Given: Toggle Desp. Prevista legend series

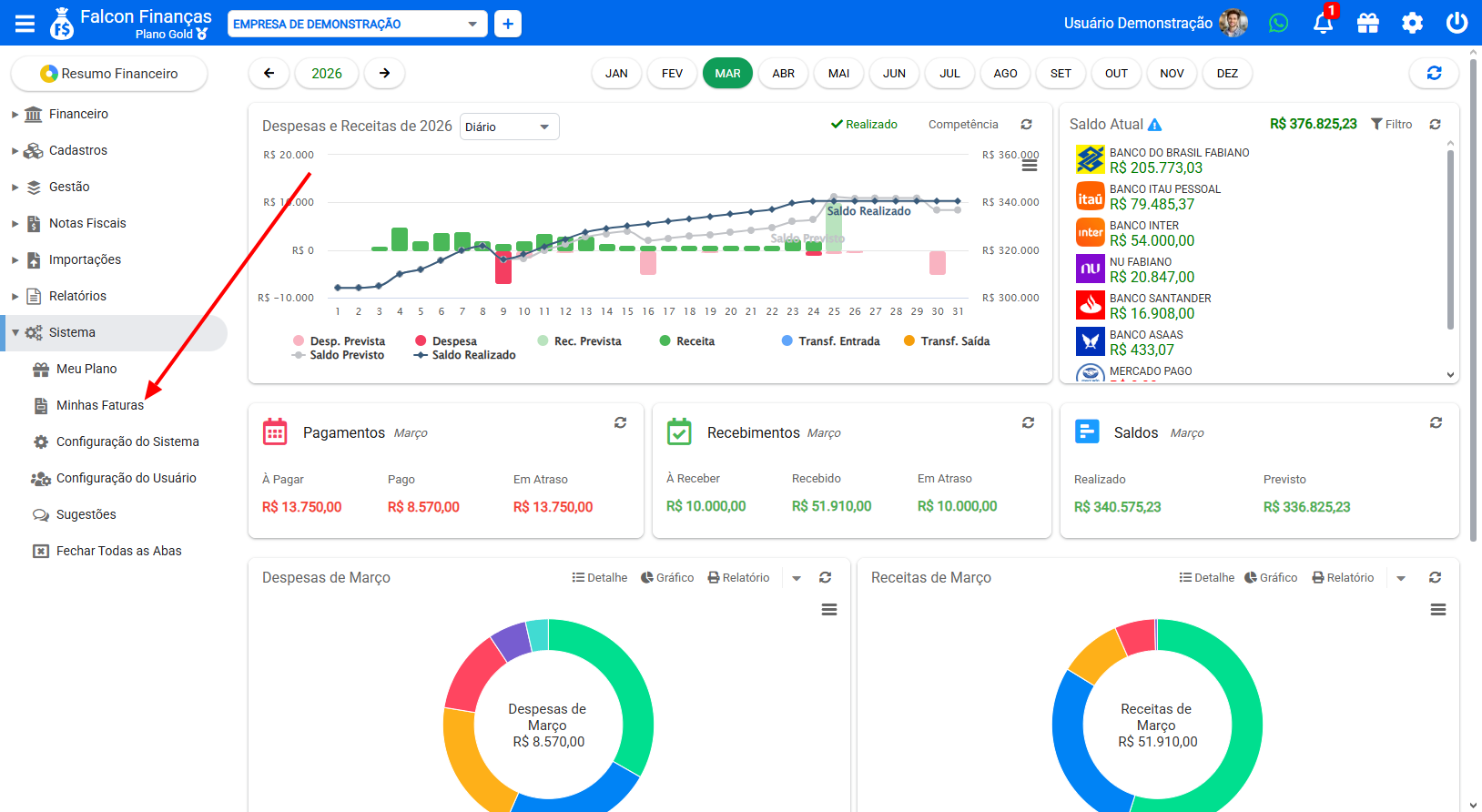Looking at the screenshot, I should (x=340, y=341).
